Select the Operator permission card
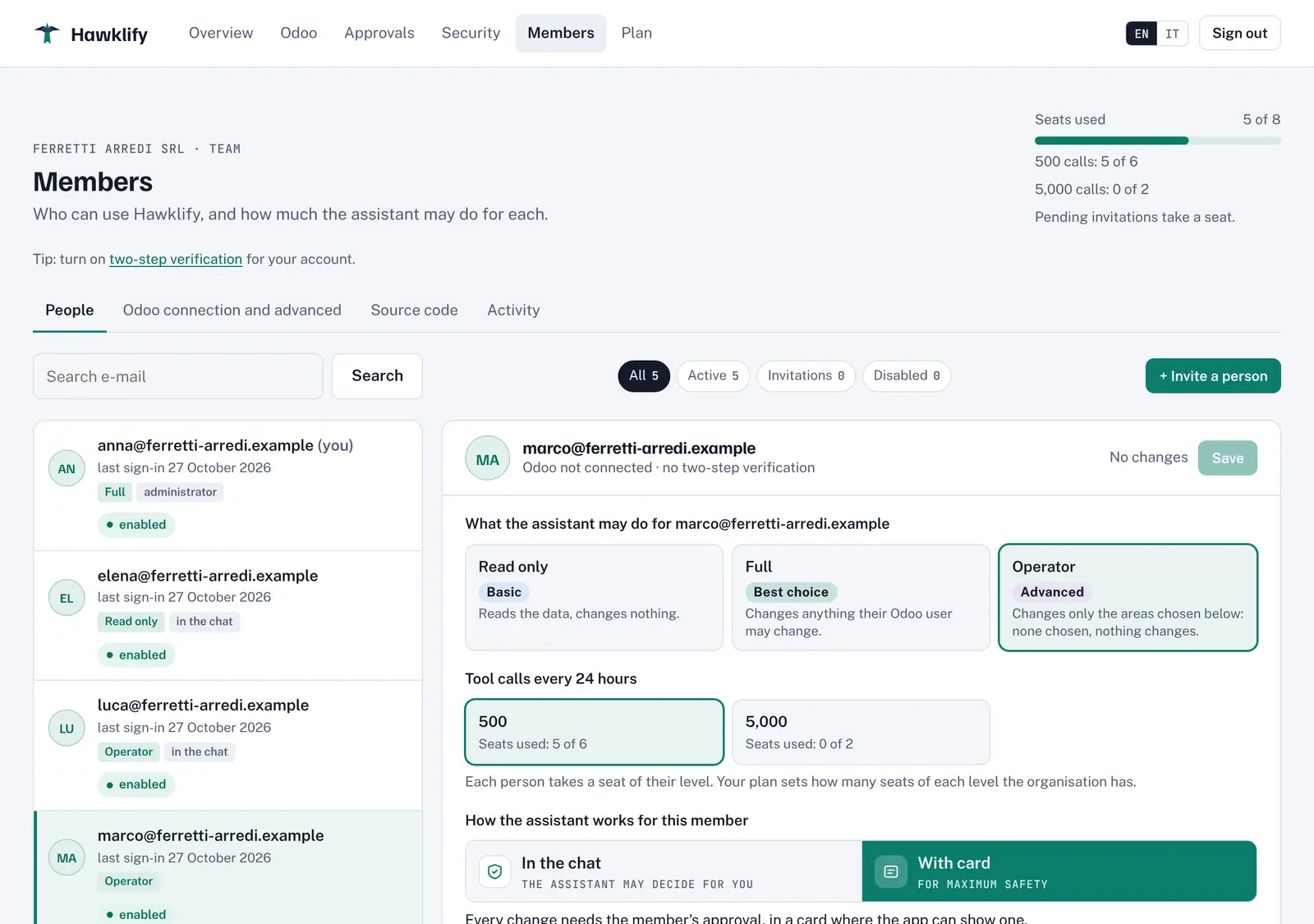This screenshot has height=924, width=1314. (x=1128, y=597)
